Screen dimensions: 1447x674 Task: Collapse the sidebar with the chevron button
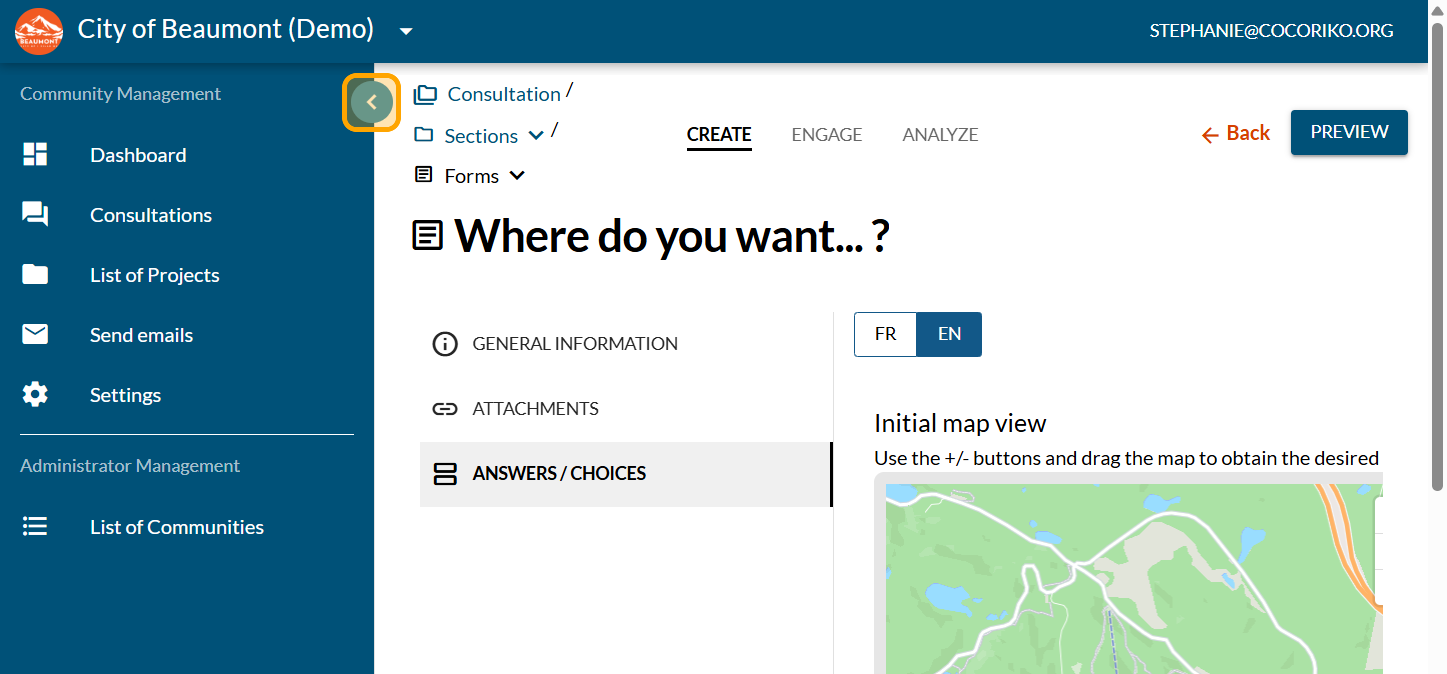click(x=372, y=102)
